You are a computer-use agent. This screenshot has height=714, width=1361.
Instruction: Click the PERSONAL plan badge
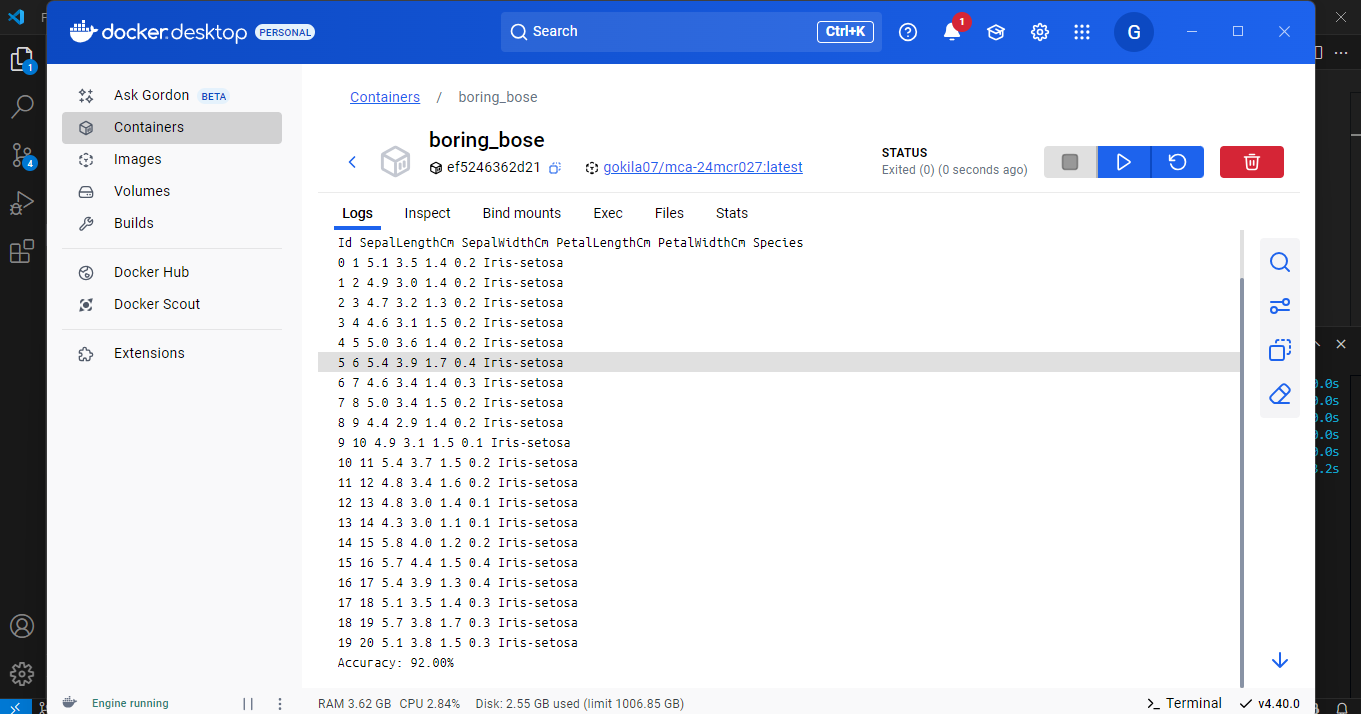(x=285, y=32)
